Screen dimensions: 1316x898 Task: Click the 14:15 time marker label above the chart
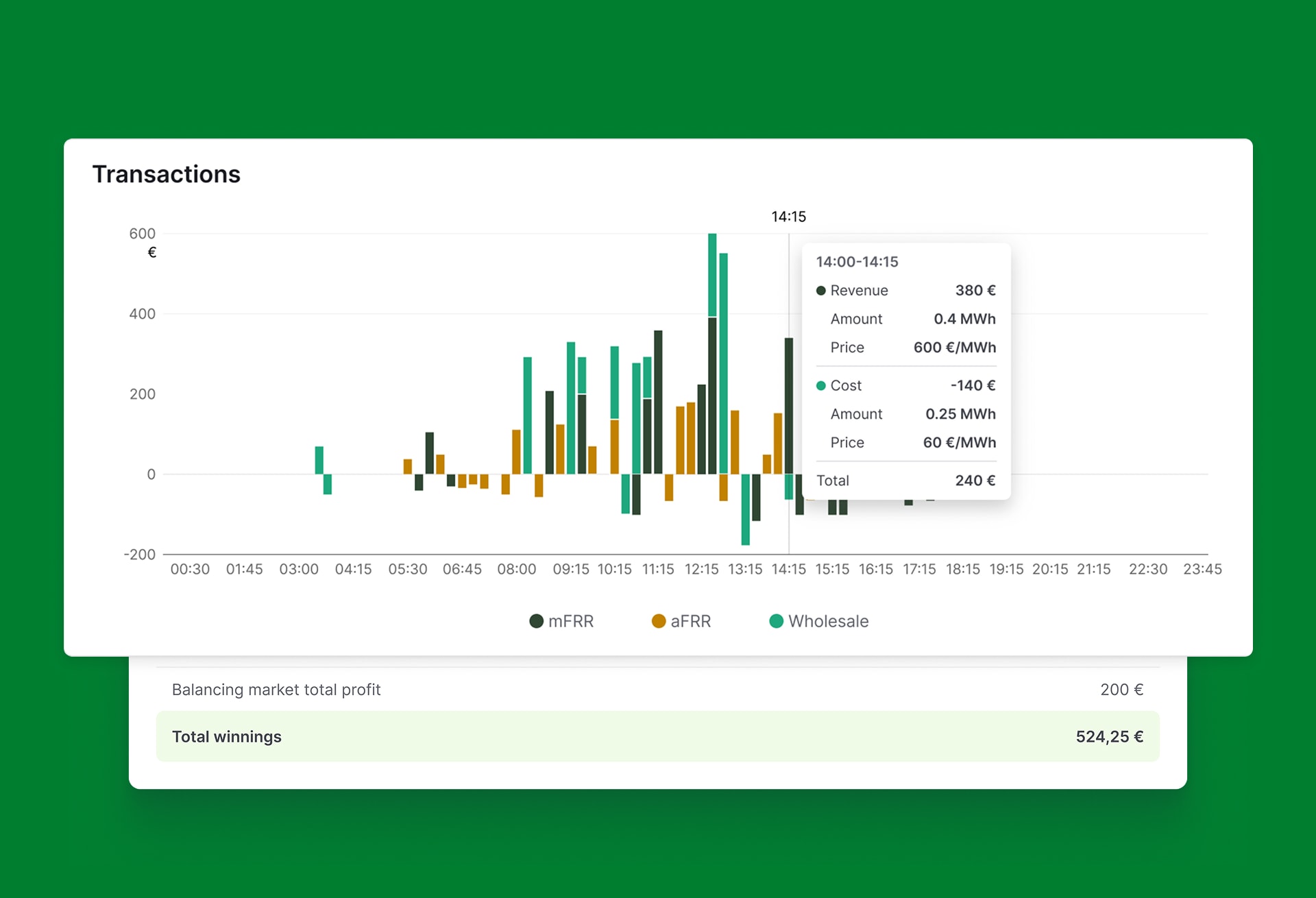788,217
